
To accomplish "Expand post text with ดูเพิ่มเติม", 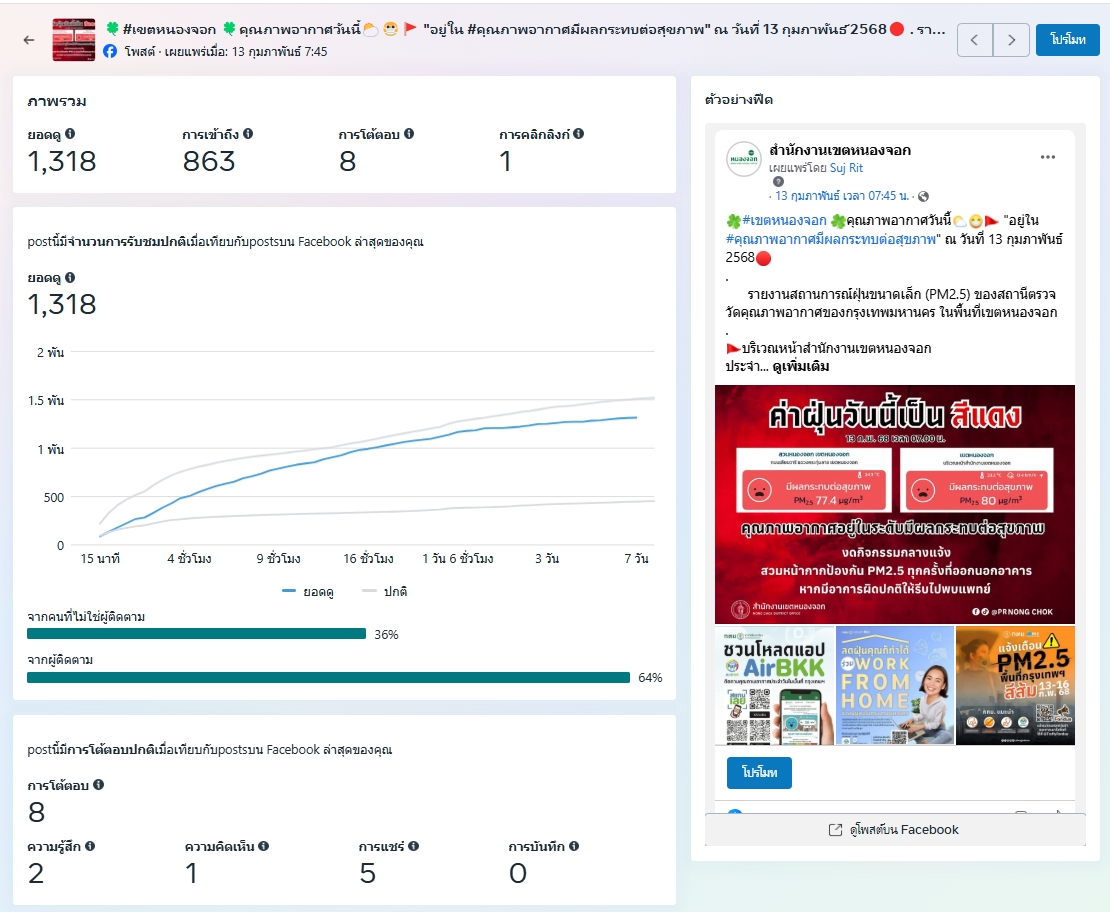I will tap(801, 367).
